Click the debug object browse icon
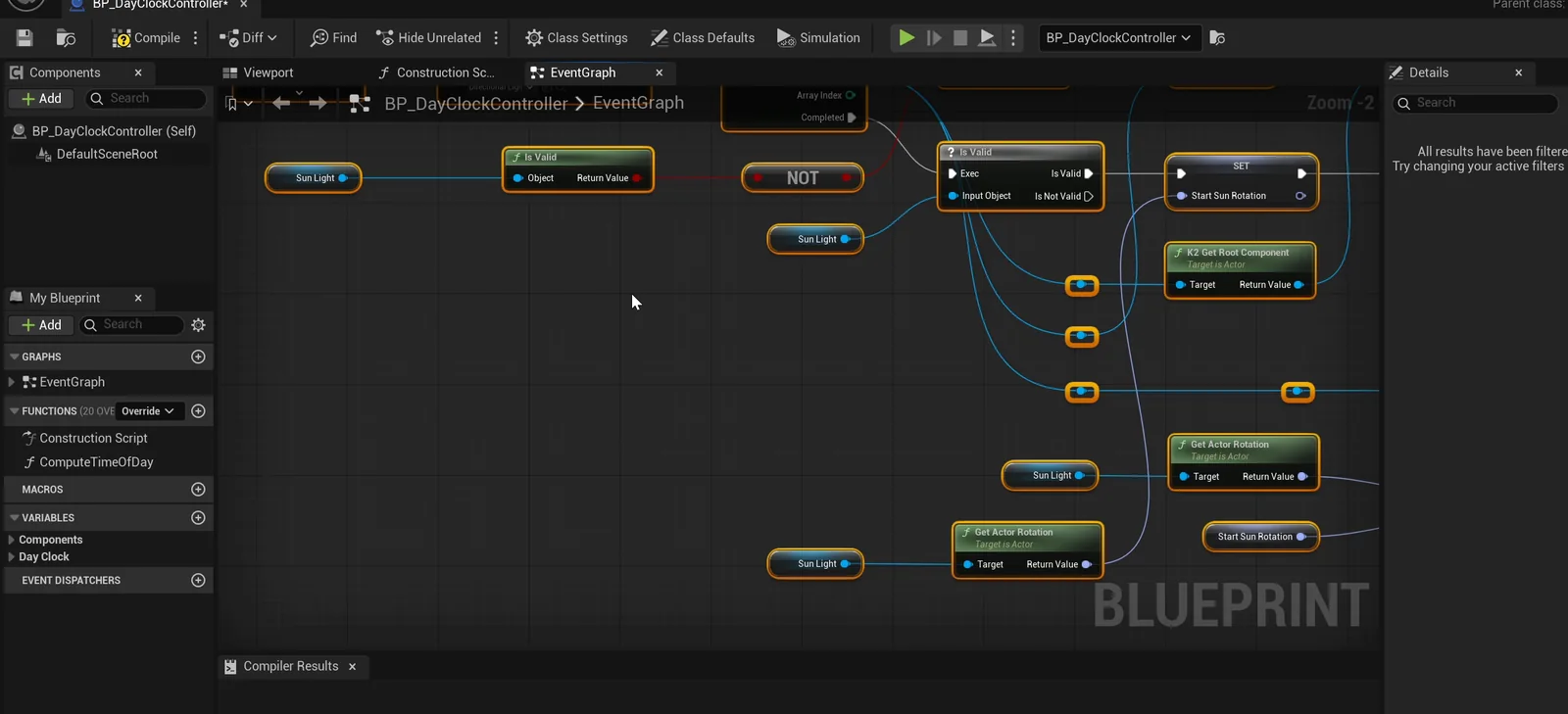Viewport: 1568px width, 714px height. click(1217, 38)
